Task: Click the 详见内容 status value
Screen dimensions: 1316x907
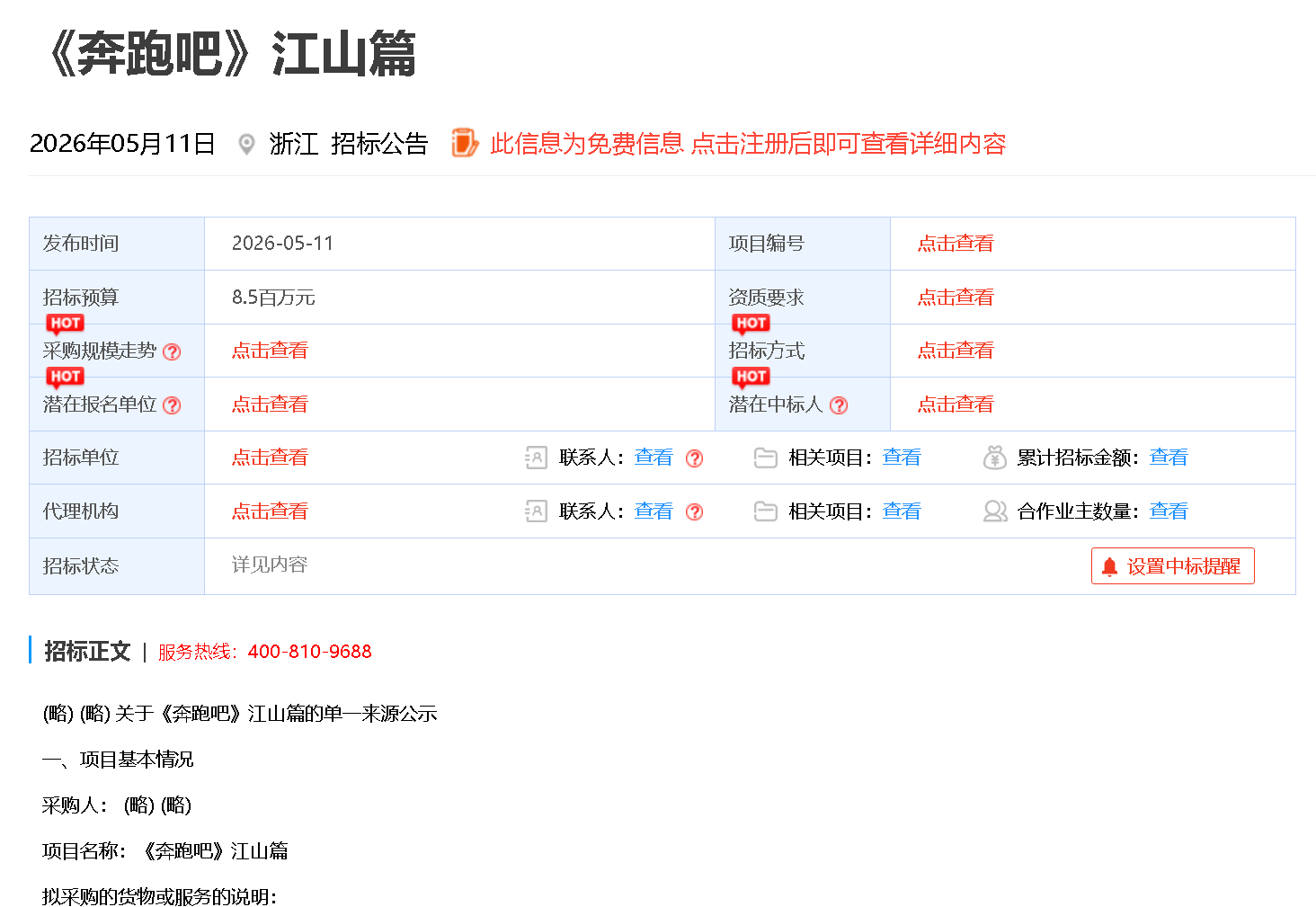Action: (x=270, y=565)
